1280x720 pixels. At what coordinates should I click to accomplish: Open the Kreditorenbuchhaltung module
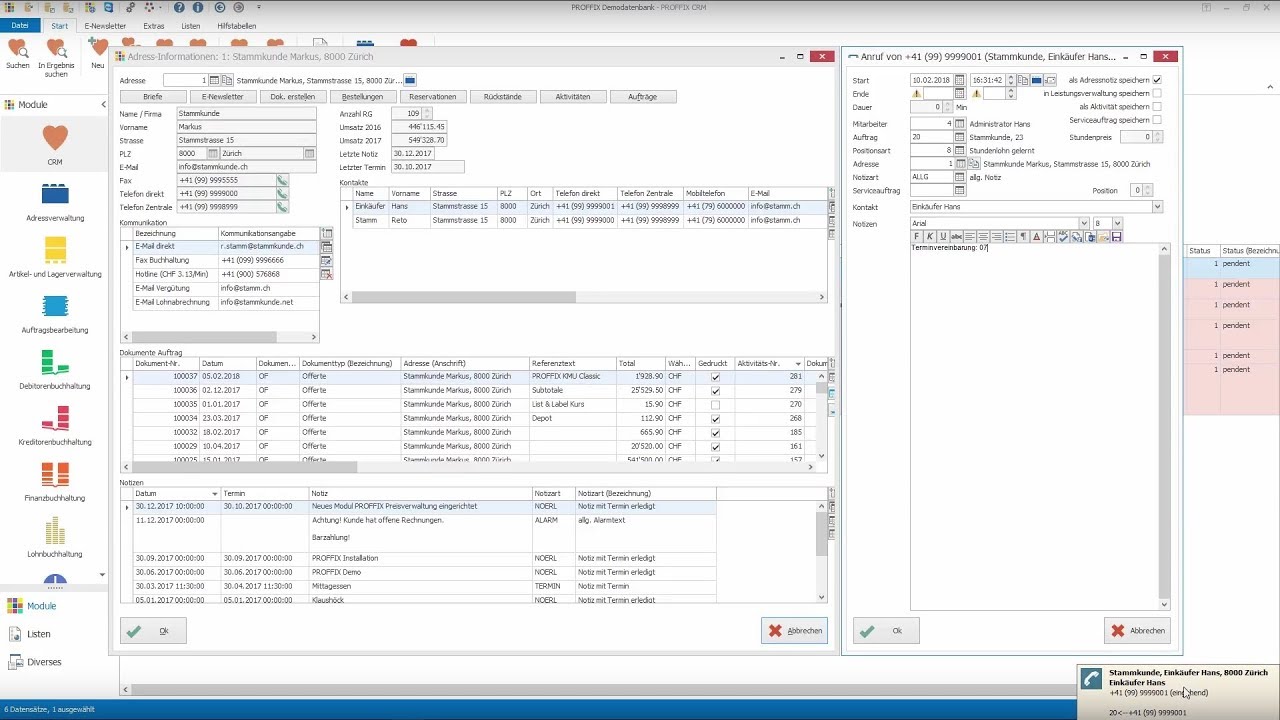click(x=55, y=425)
